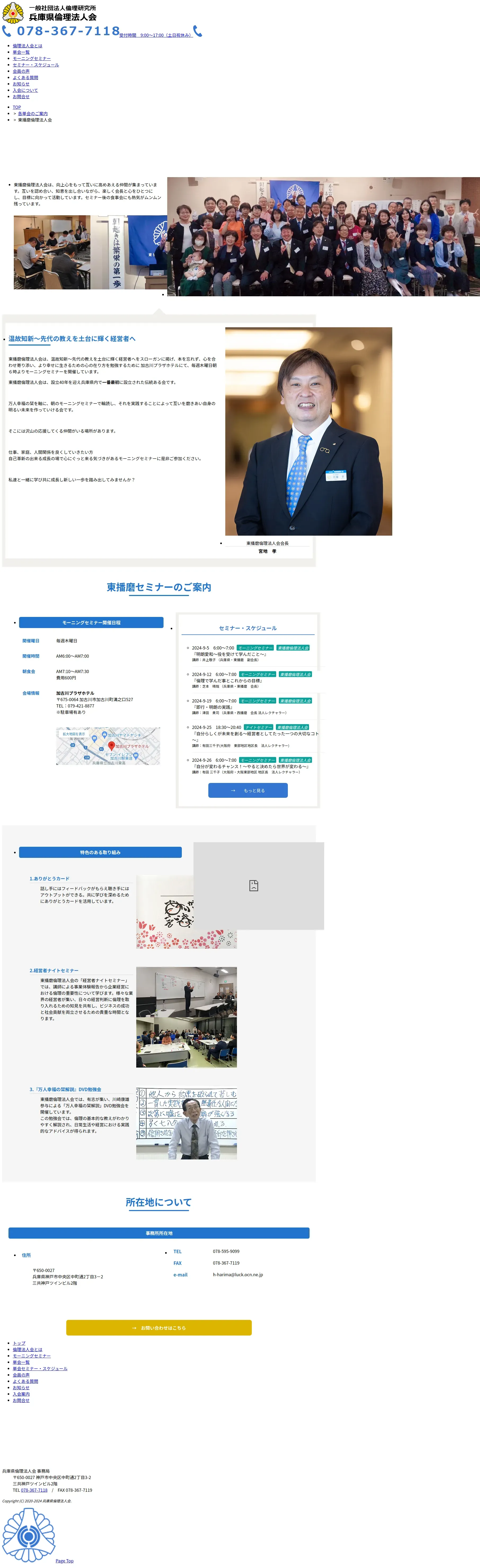
Task: Click the 事務所所在地 blue header bar
Action: point(159,1233)
